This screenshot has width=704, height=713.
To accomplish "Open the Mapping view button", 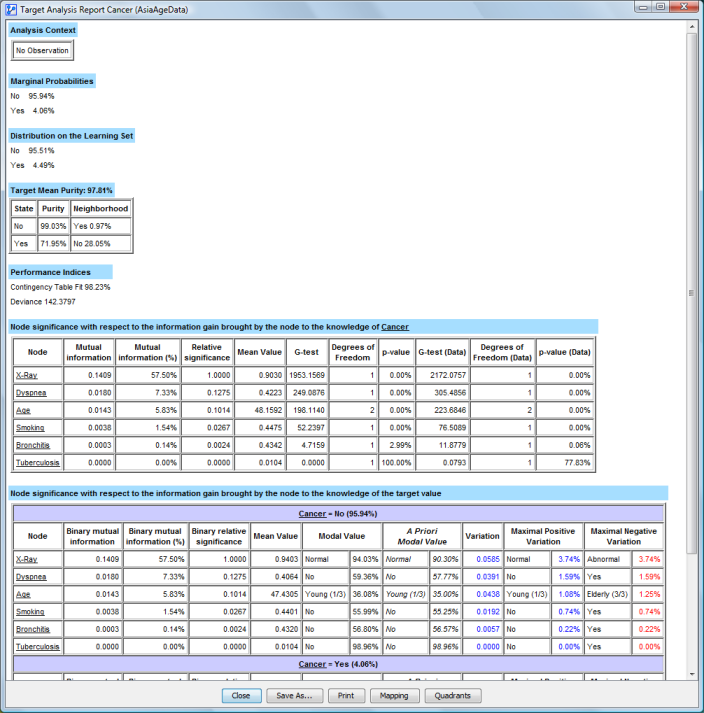I will [394, 695].
